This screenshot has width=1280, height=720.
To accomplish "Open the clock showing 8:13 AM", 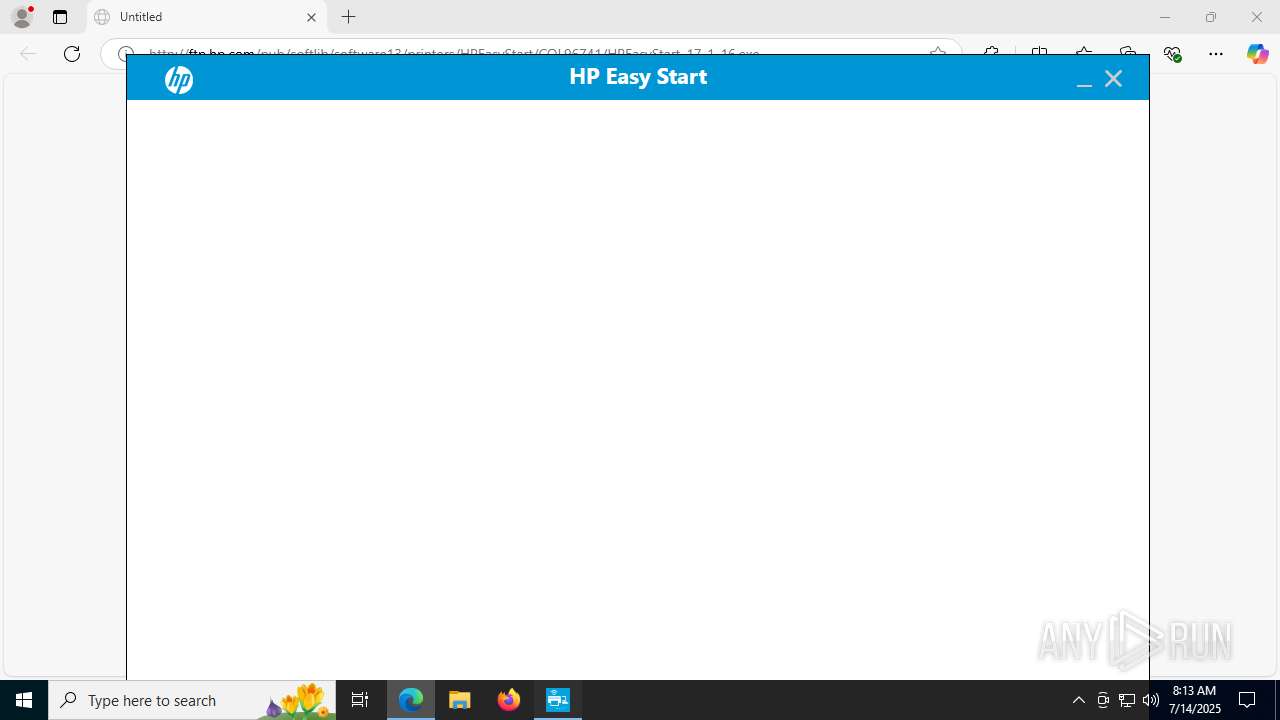I will (1195, 700).
